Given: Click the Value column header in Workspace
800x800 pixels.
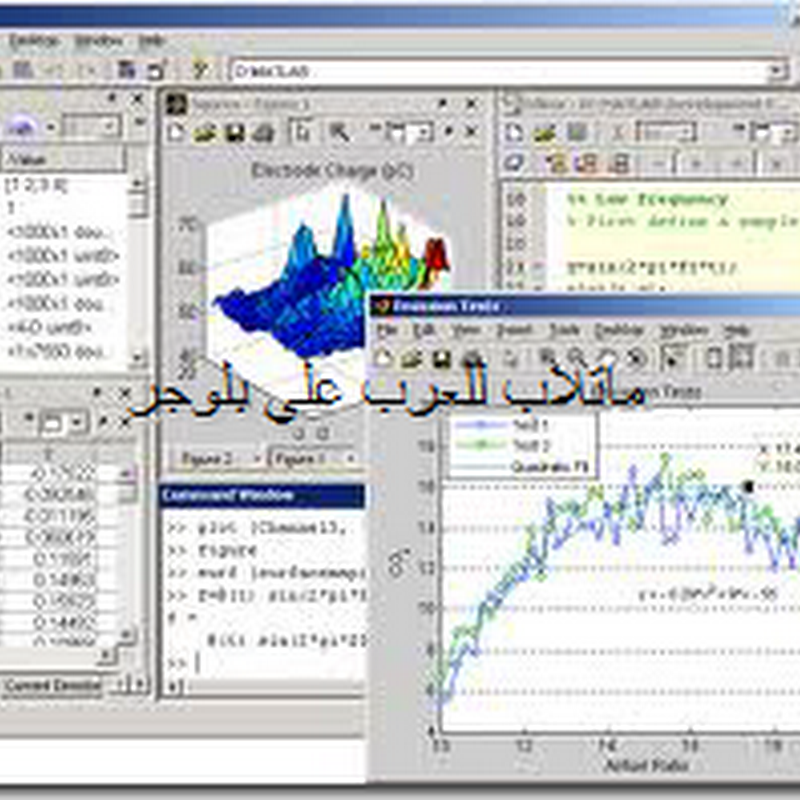Looking at the screenshot, I should tap(62, 160).
